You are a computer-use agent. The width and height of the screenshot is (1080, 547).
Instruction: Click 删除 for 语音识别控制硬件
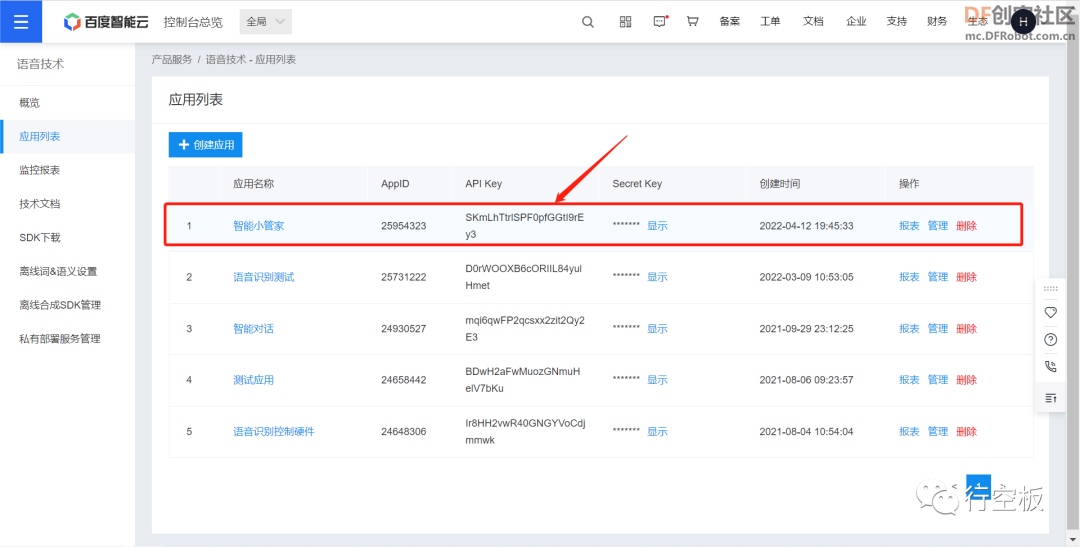966,431
